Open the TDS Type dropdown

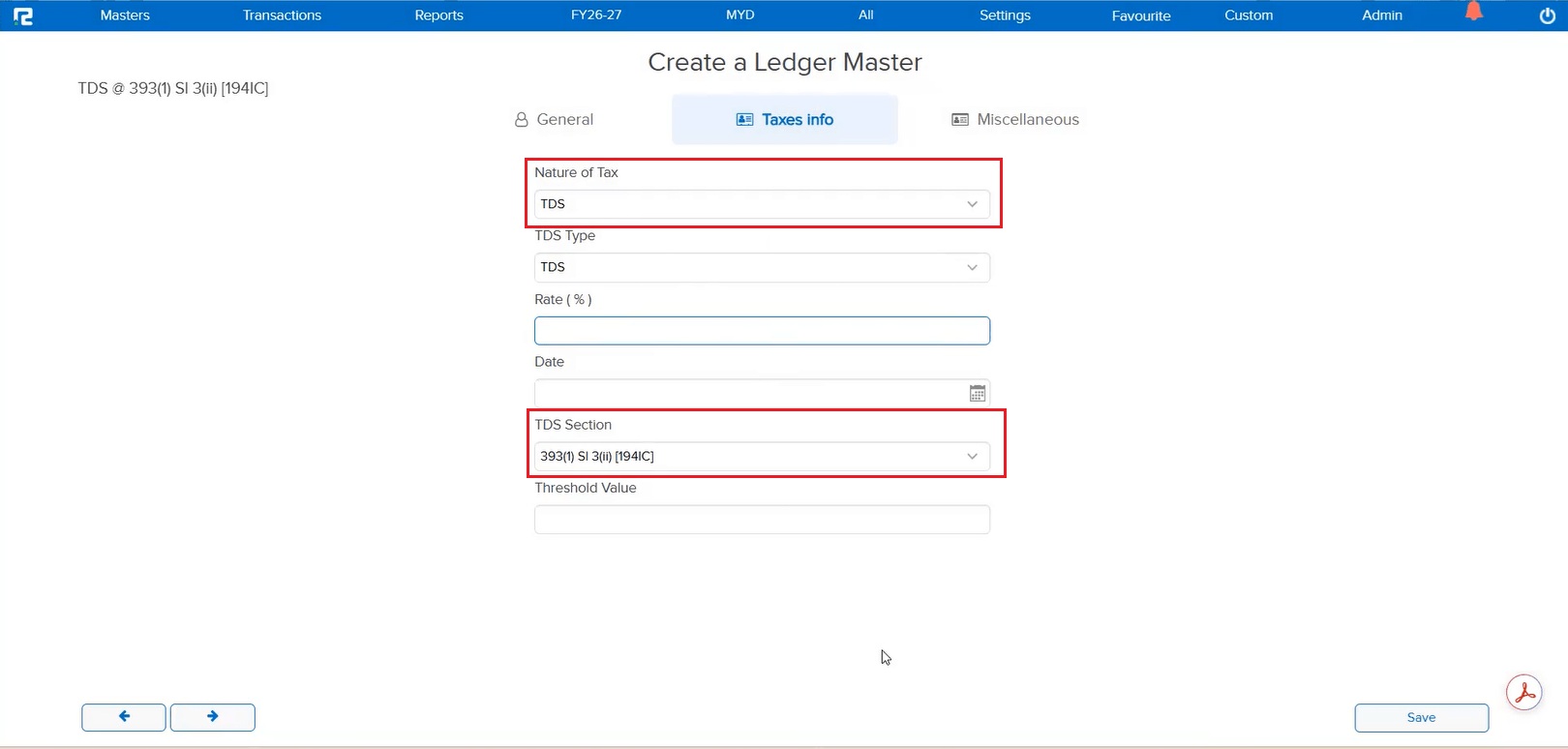pos(762,267)
